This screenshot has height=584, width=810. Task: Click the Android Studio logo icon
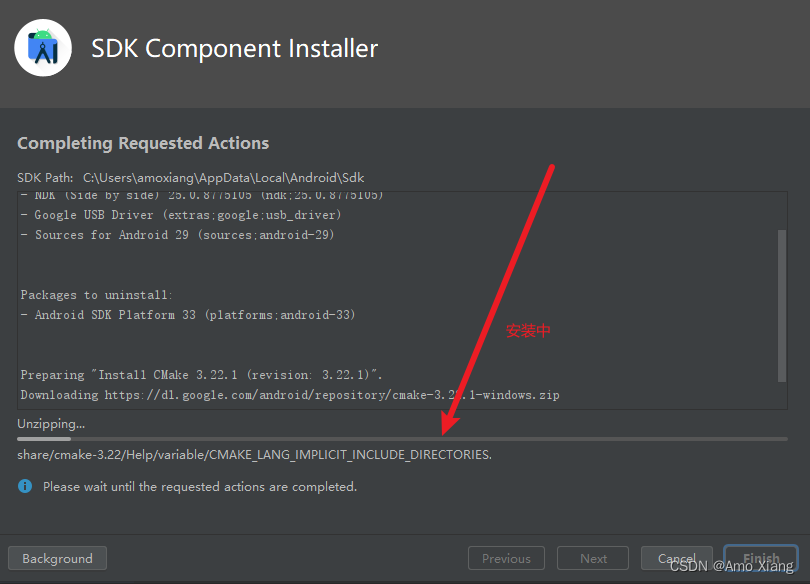pos(43,47)
